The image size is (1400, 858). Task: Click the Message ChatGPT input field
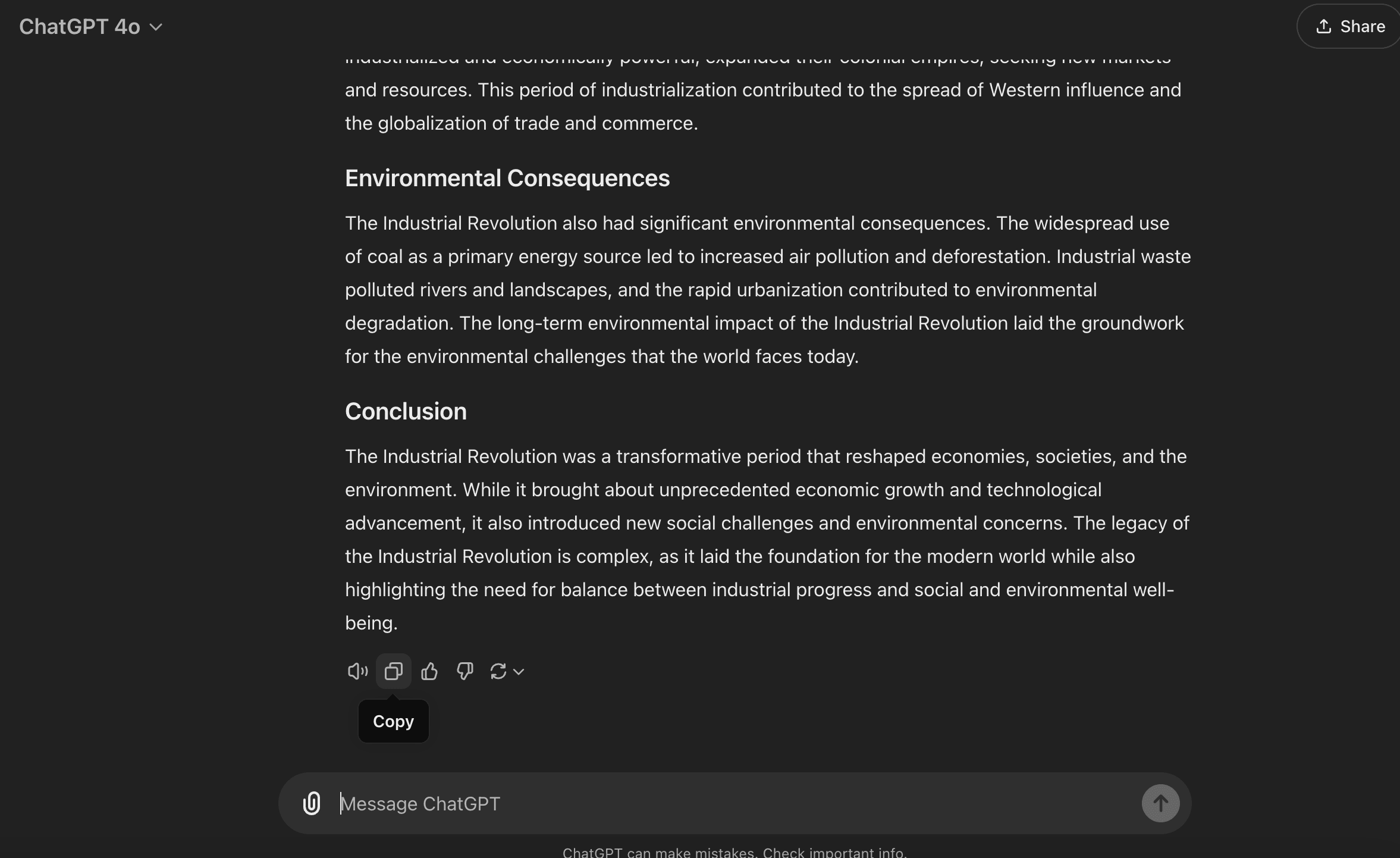click(735, 803)
